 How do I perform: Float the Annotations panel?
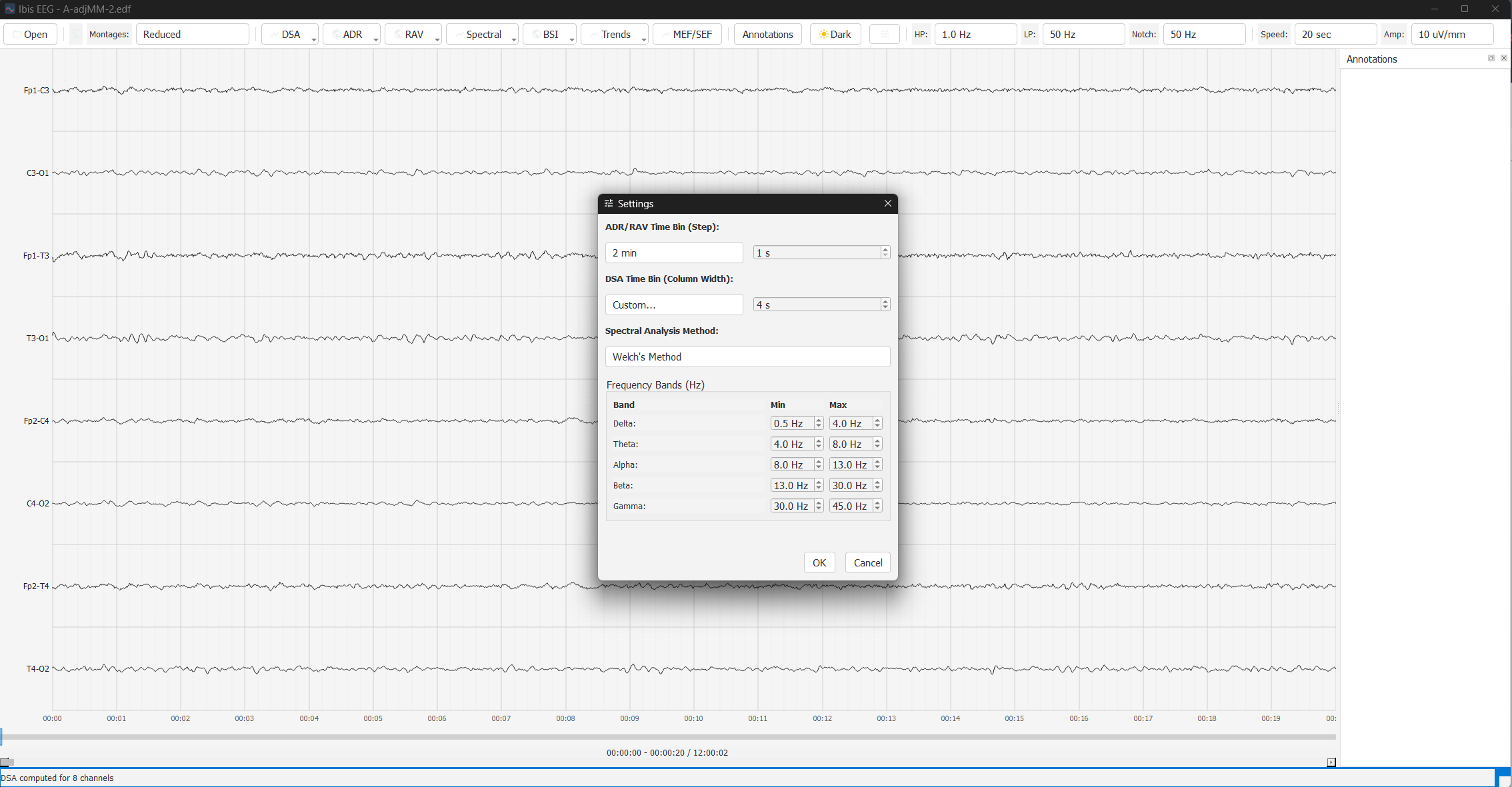[x=1491, y=59]
